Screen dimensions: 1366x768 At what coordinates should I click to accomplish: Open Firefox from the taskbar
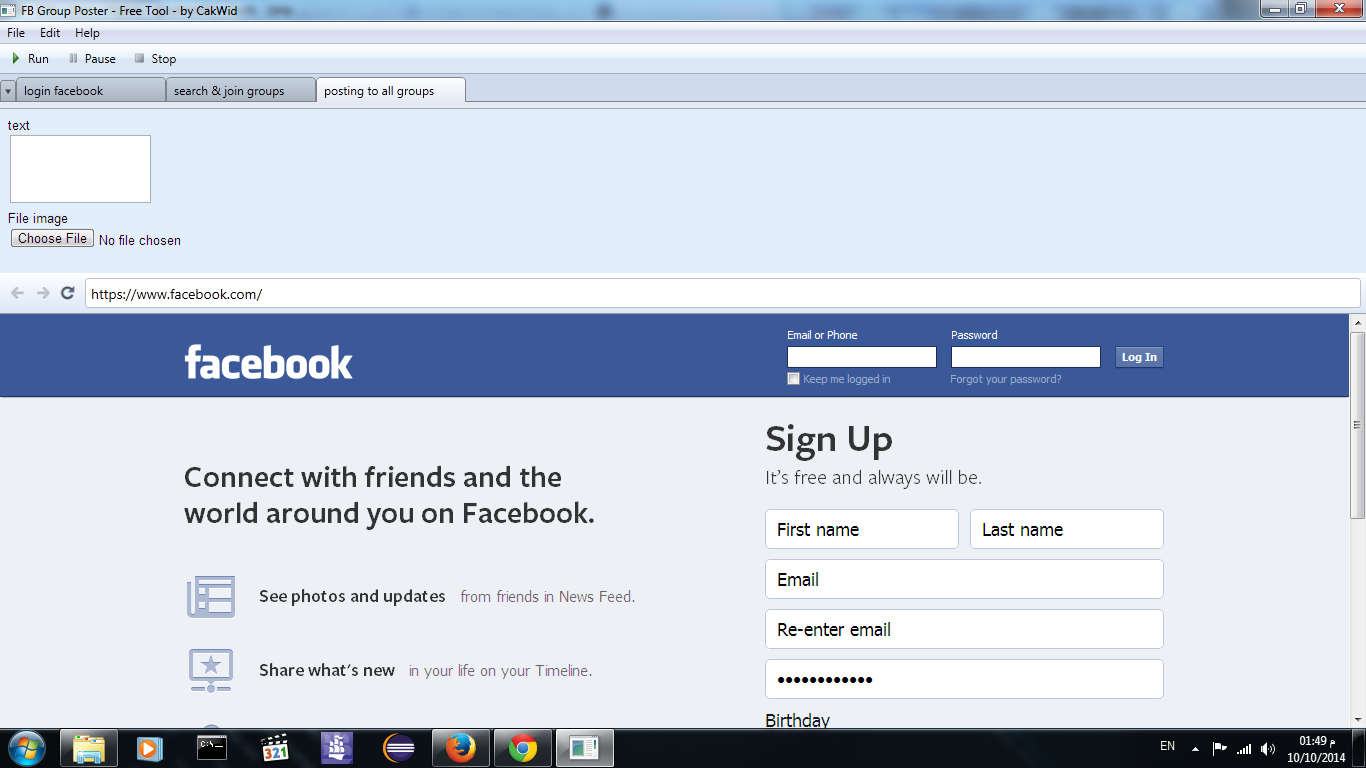point(460,748)
